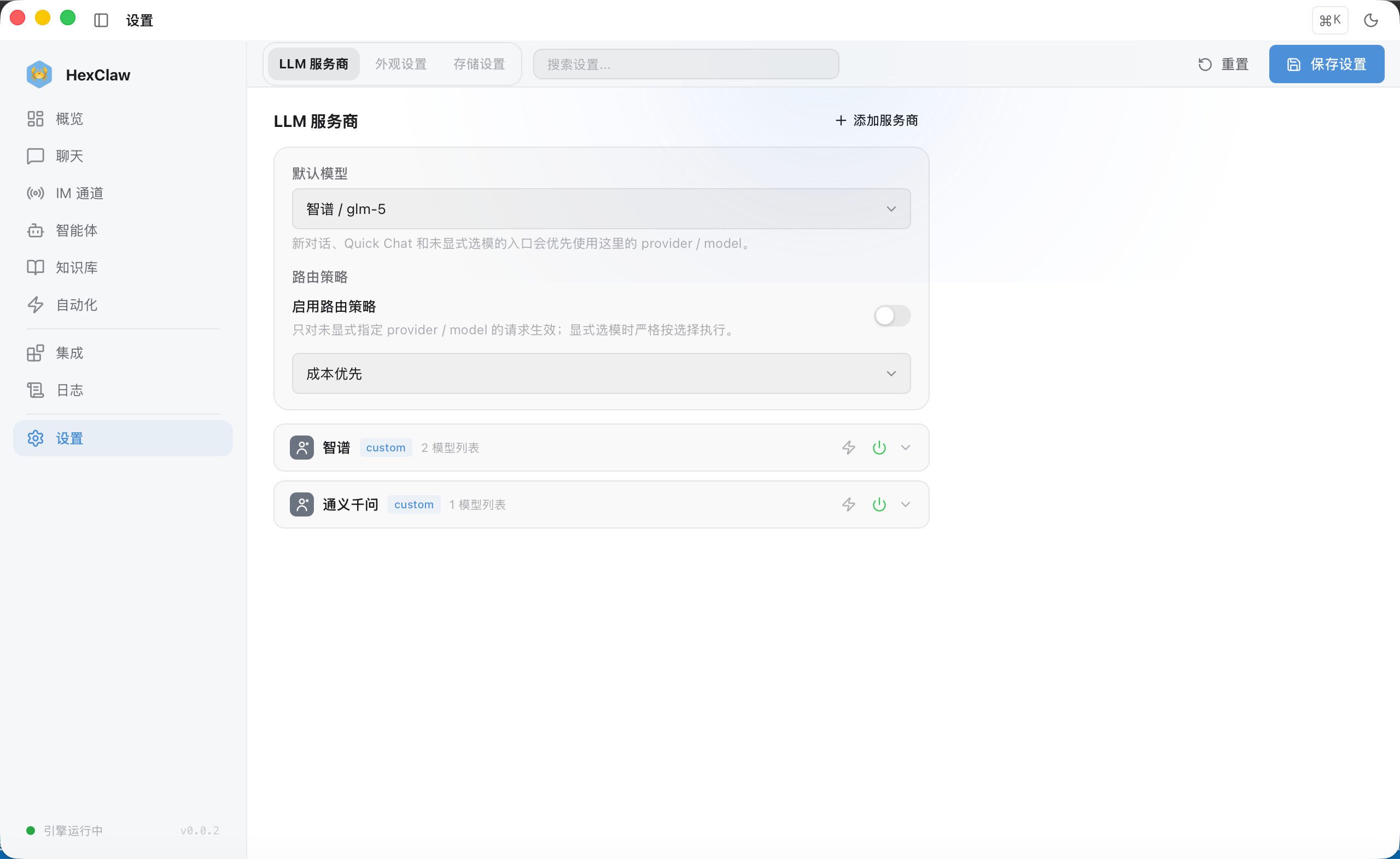Toggle the sidebar panel icon

[101, 20]
